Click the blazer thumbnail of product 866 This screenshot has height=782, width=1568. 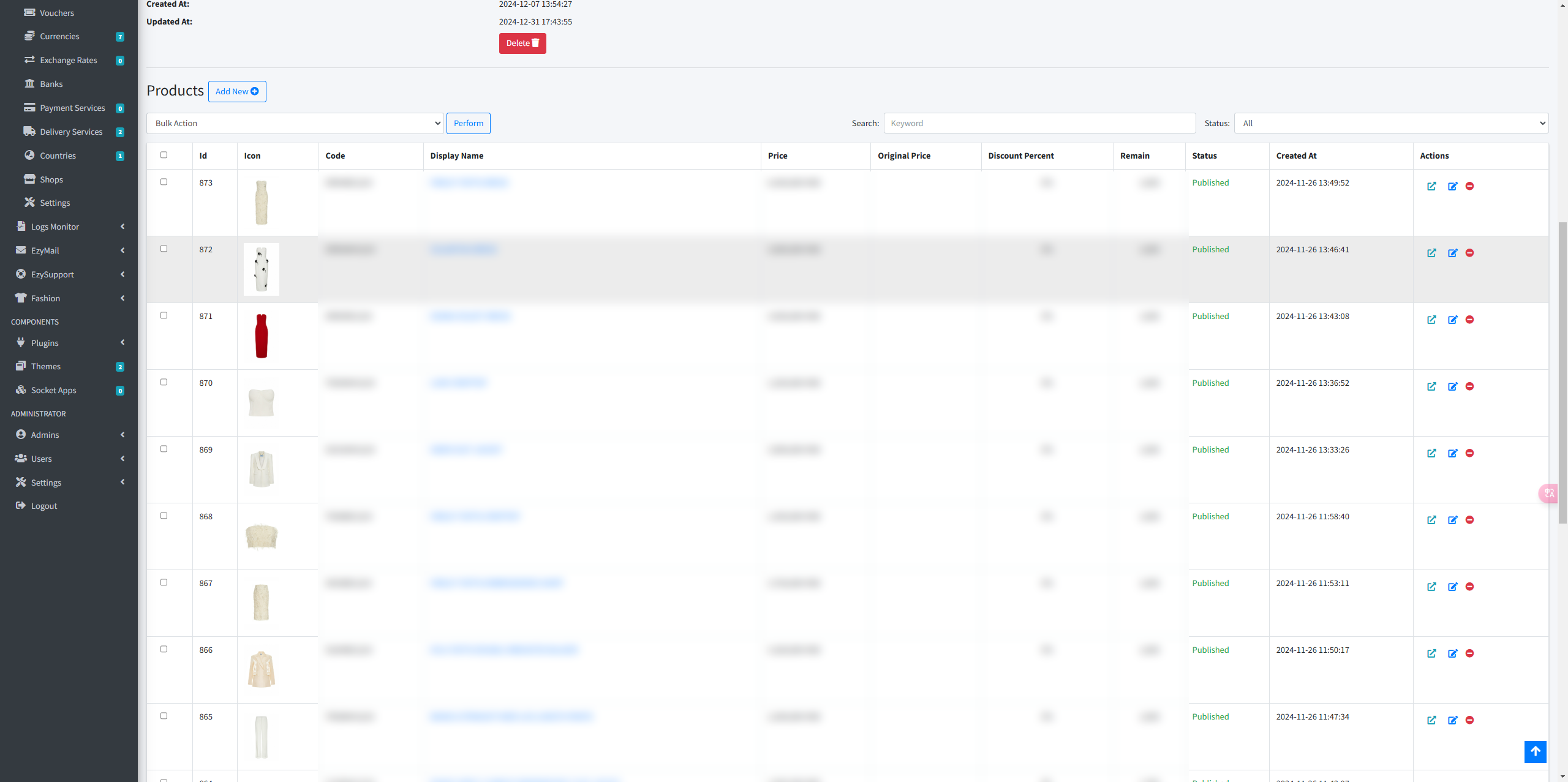[x=262, y=670]
